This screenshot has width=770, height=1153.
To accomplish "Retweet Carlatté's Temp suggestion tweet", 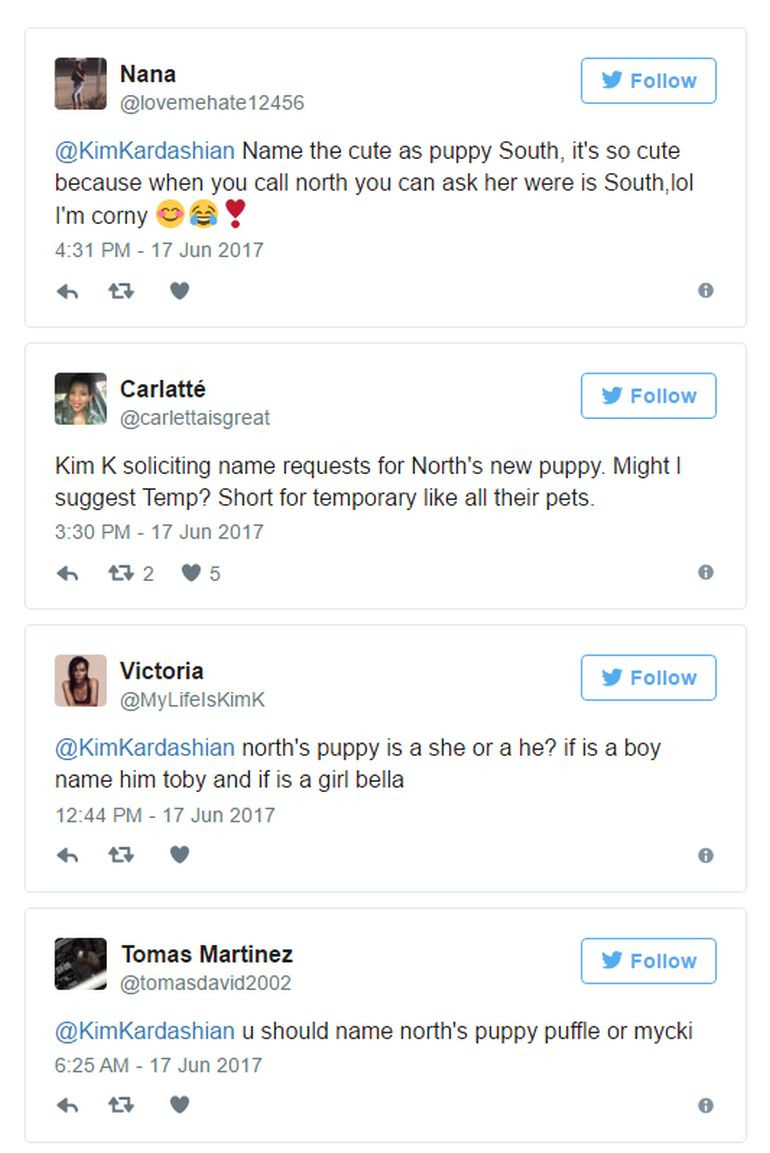I will pos(121,573).
